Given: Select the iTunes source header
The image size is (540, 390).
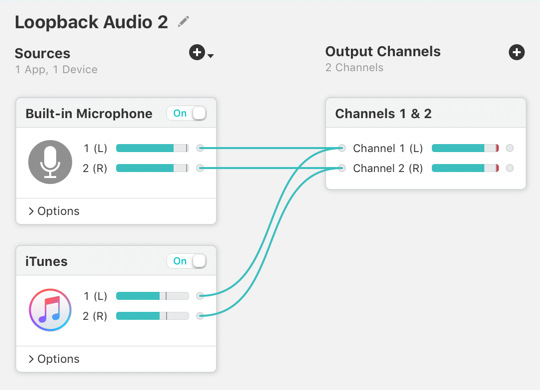Looking at the screenshot, I should [x=116, y=261].
